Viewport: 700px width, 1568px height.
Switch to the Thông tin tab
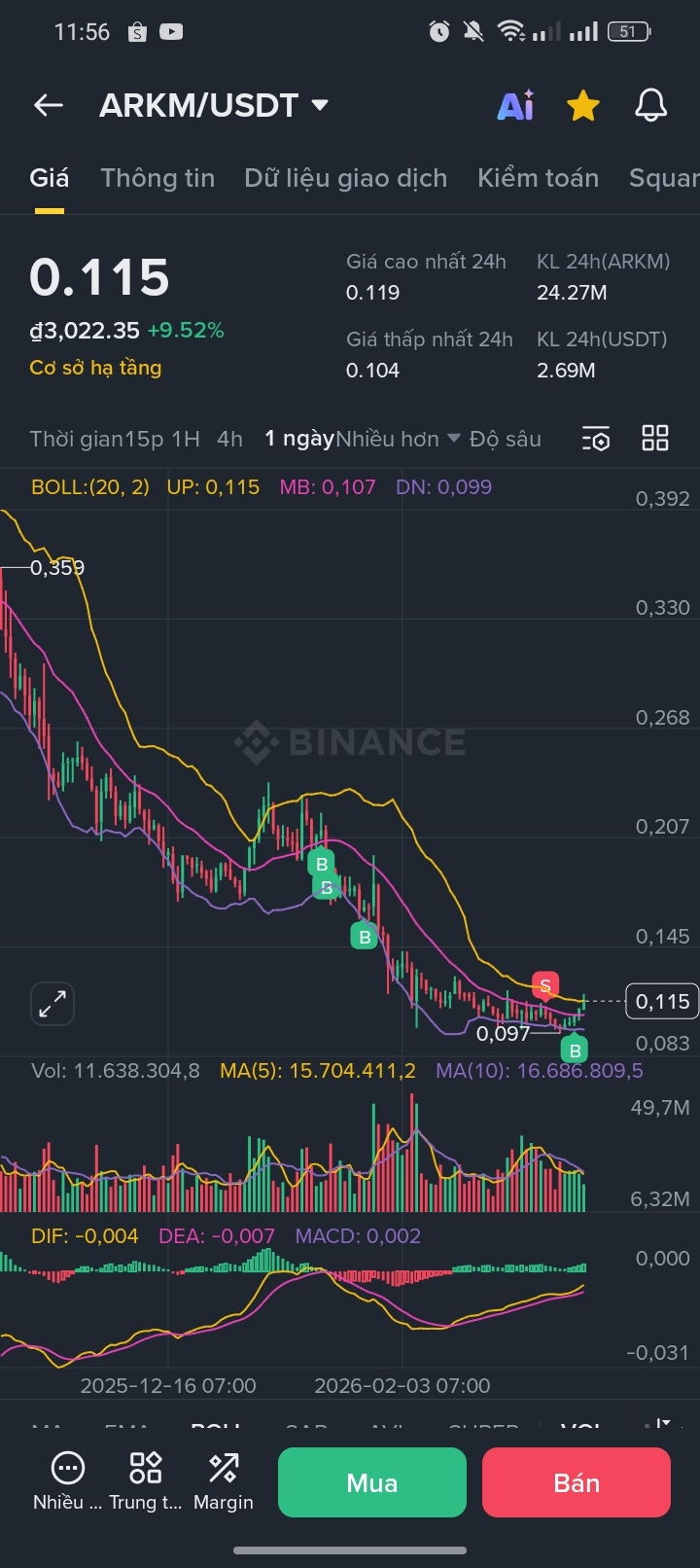click(157, 178)
